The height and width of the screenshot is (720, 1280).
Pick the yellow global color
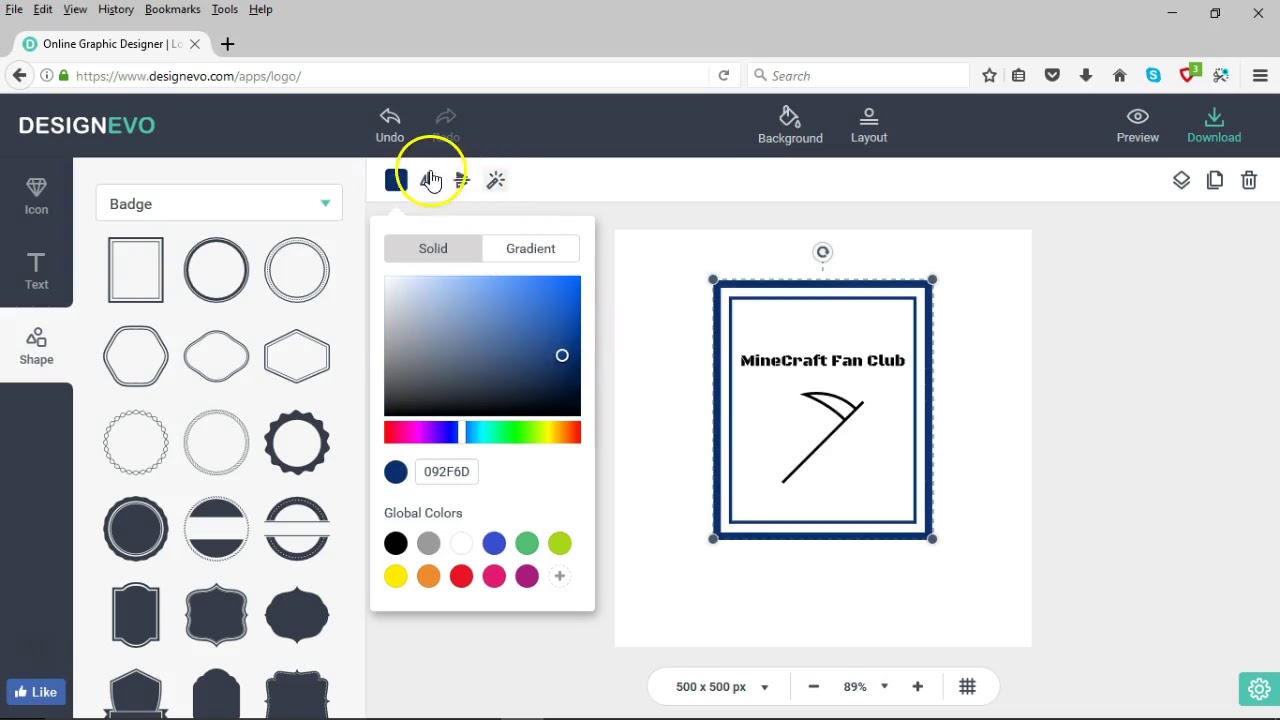396,576
